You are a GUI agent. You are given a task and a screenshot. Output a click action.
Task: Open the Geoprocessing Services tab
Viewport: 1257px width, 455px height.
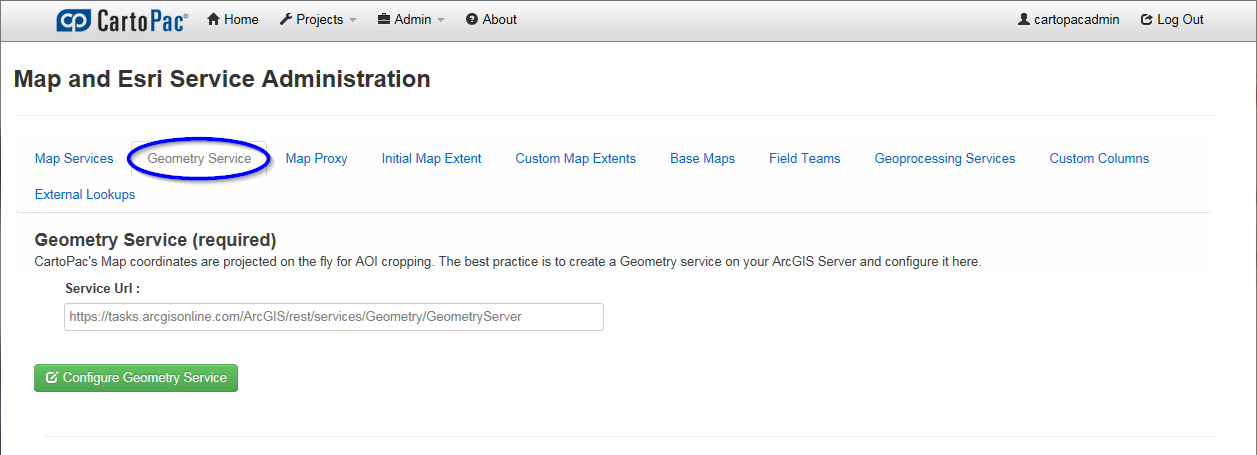pos(945,158)
